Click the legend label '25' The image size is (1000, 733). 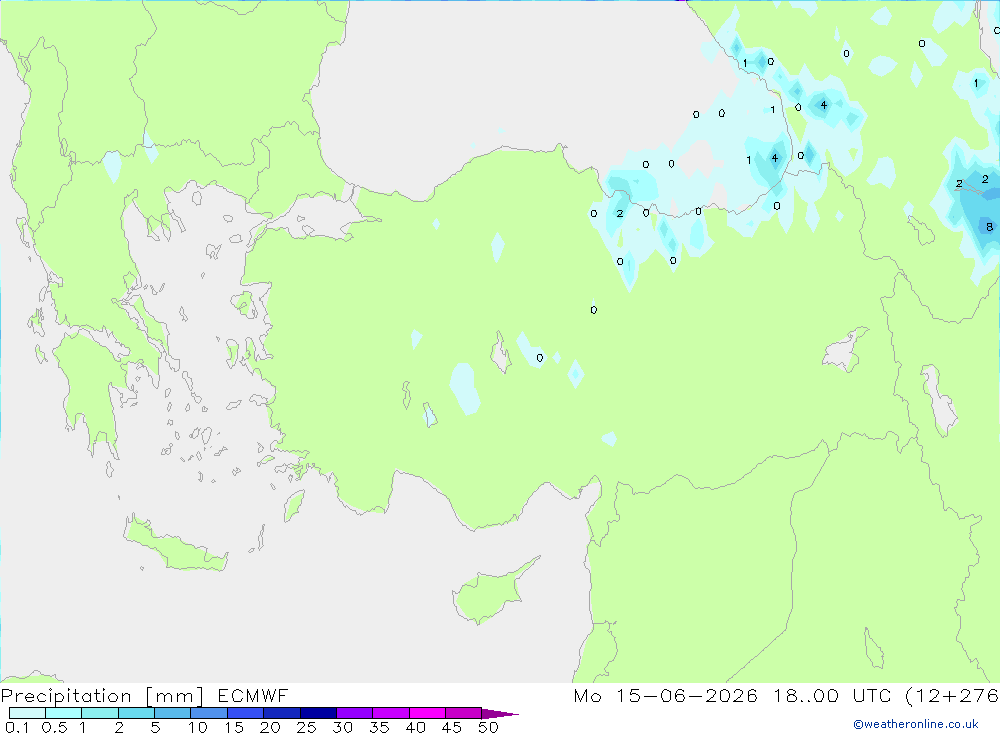pos(306,727)
